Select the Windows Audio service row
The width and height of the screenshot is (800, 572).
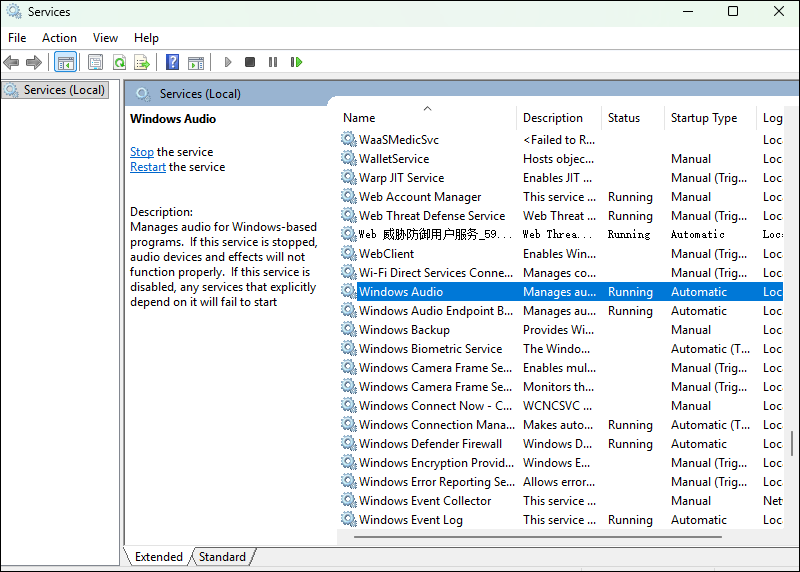561,291
